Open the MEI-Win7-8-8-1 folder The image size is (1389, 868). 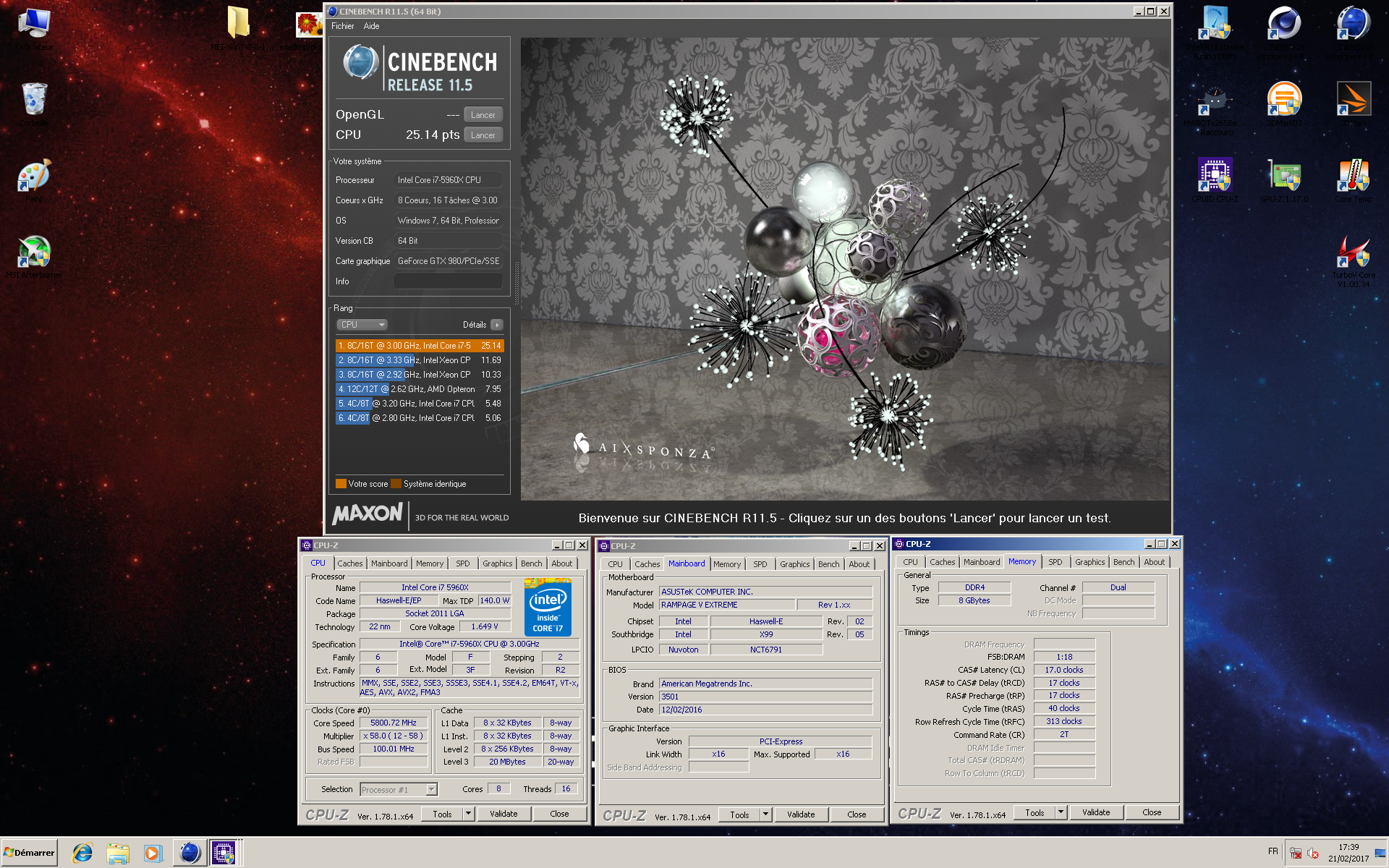(239, 29)
